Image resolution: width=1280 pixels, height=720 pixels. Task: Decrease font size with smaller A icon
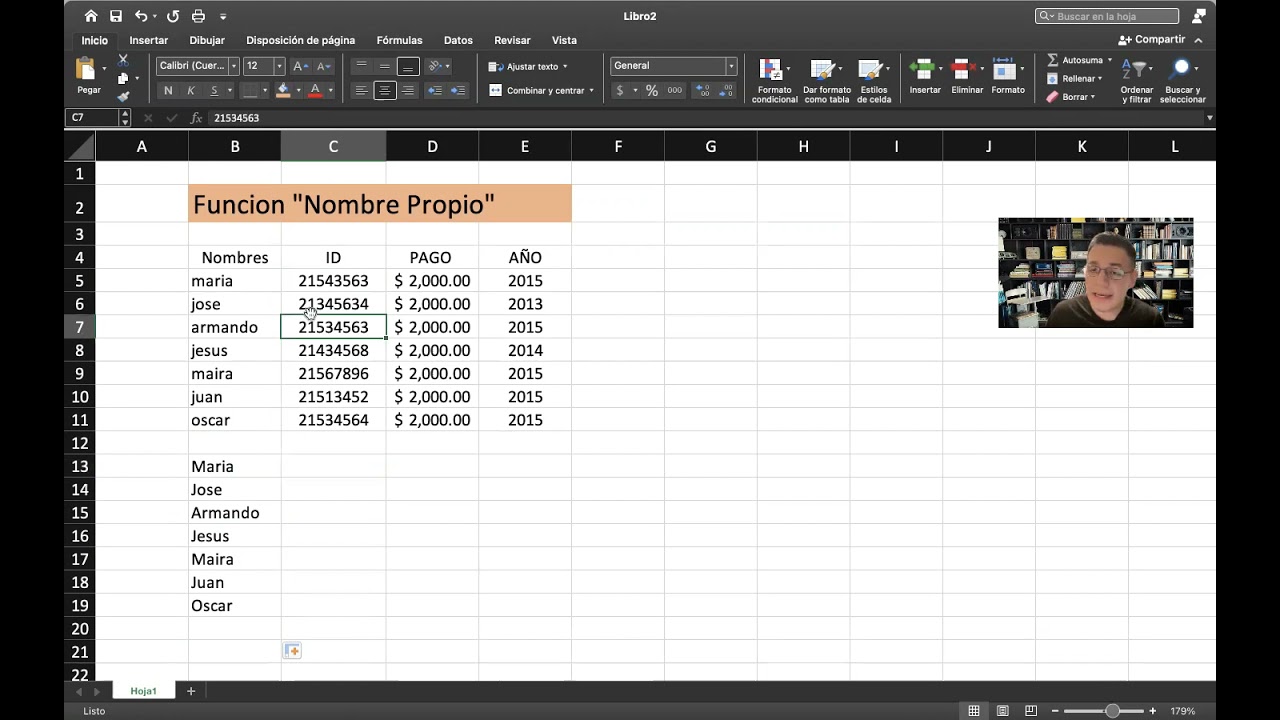coord(323,66)
